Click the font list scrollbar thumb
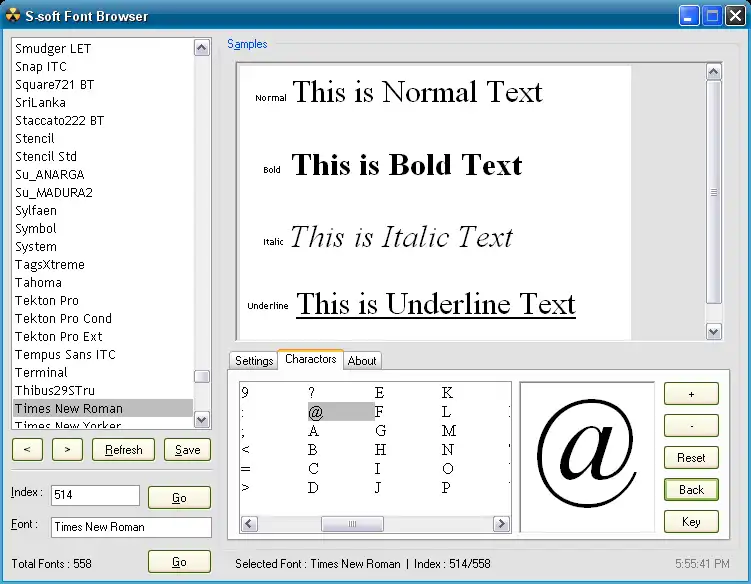This screenshot has width=751, height=584. pyautogui.click(x=202, y=377)
